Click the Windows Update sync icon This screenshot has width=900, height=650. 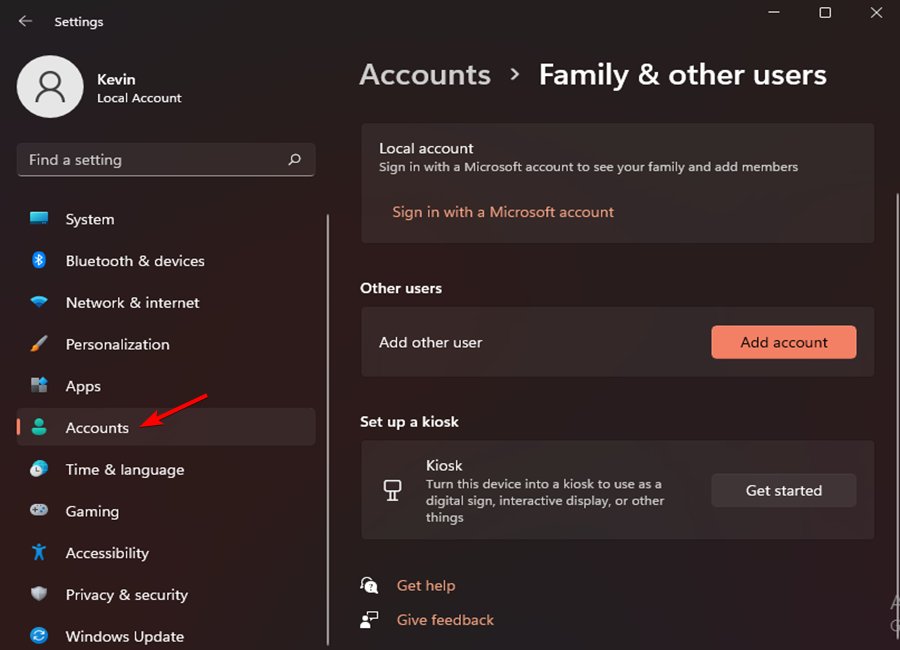tap(39, 636)
